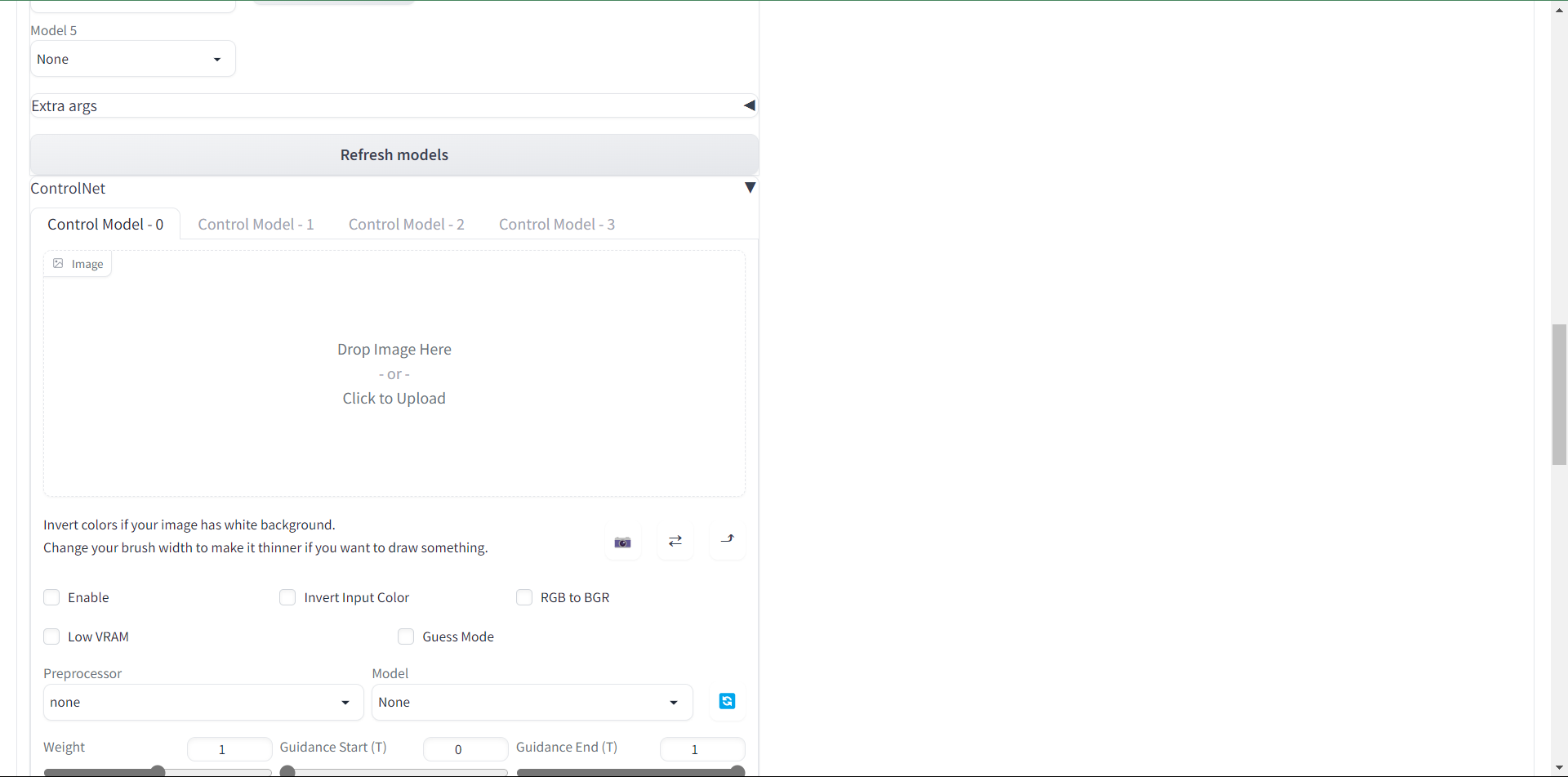Switch to Control Model - 1 tab

(256, 225)
